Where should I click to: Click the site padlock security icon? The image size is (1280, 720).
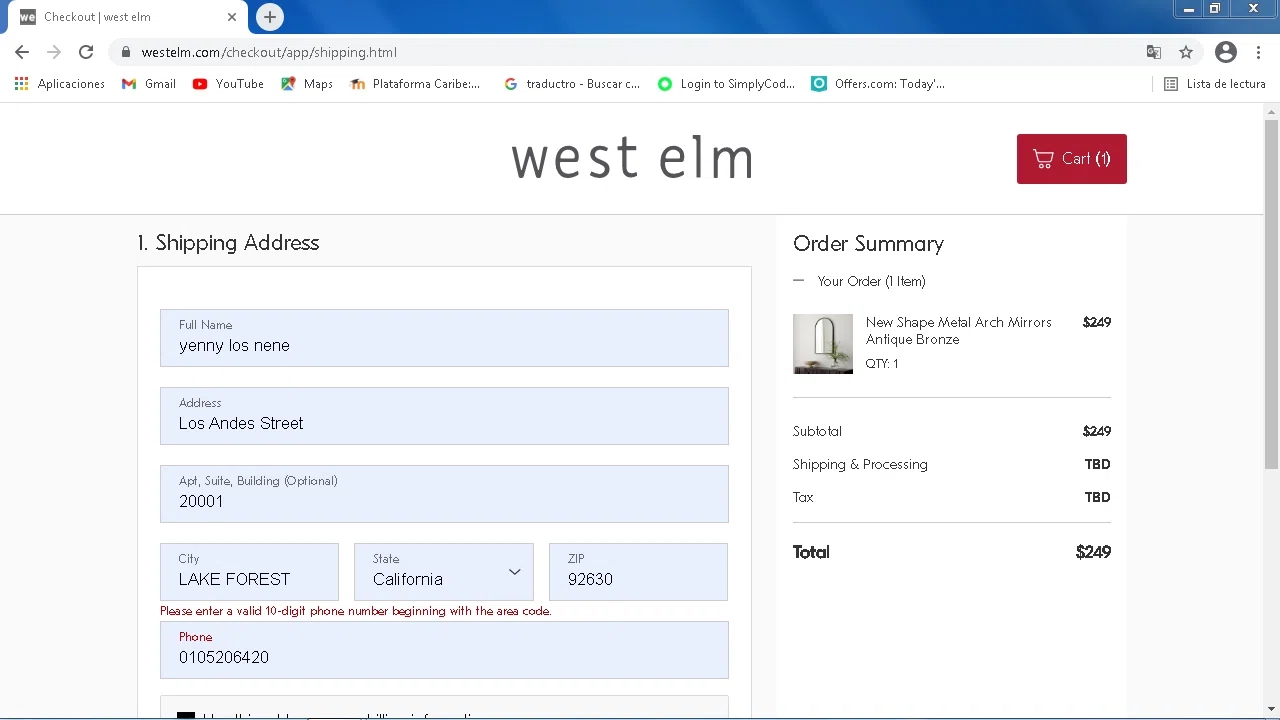point(126,52)
